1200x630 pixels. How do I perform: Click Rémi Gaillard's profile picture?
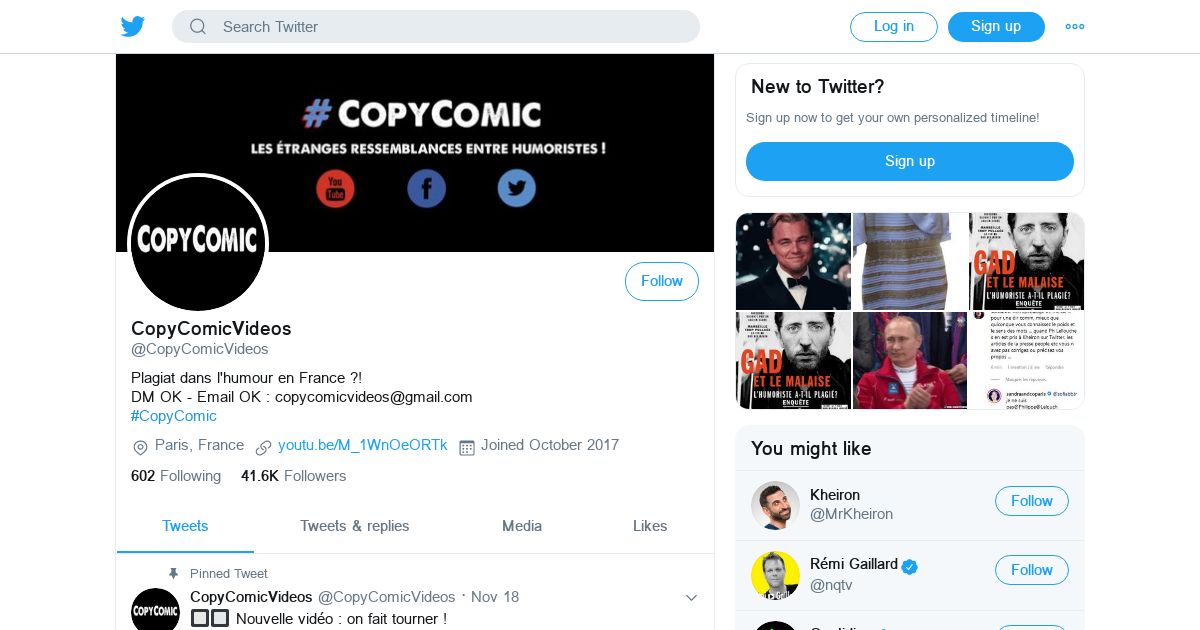[775, 575]
